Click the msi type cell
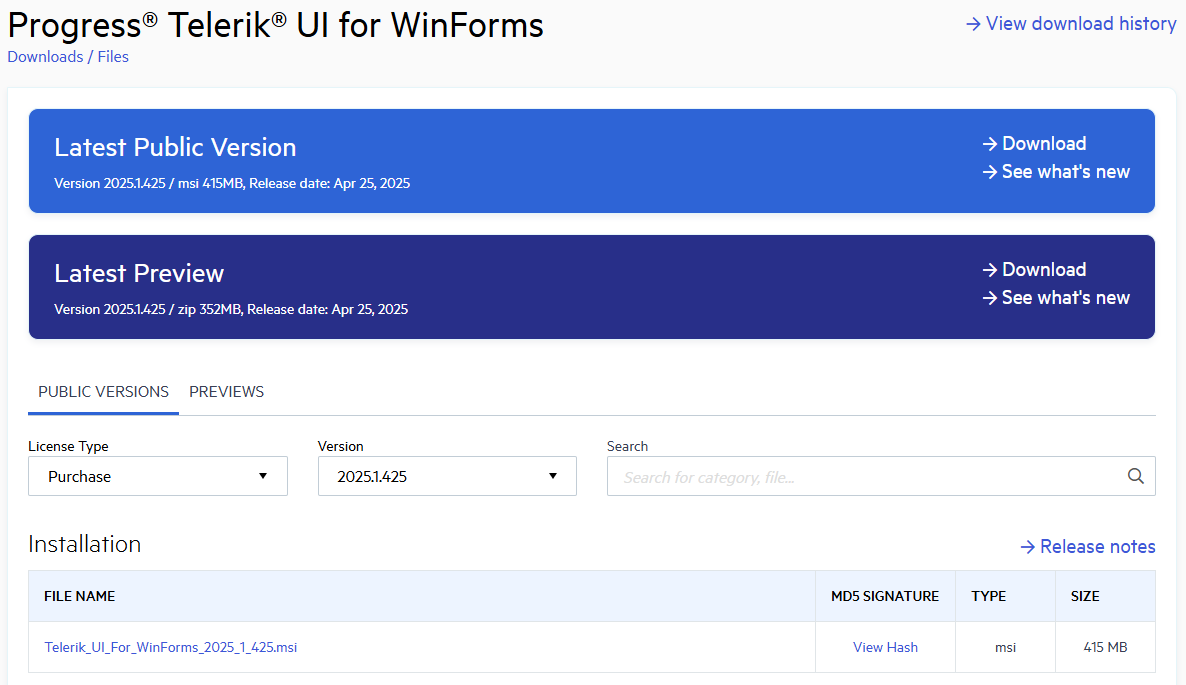 [1005, 647]
